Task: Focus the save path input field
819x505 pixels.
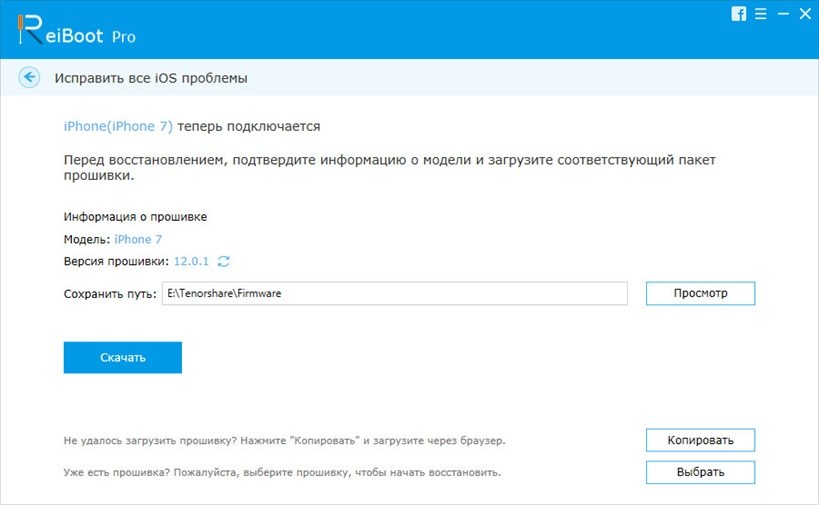Action: pos(394,293)
